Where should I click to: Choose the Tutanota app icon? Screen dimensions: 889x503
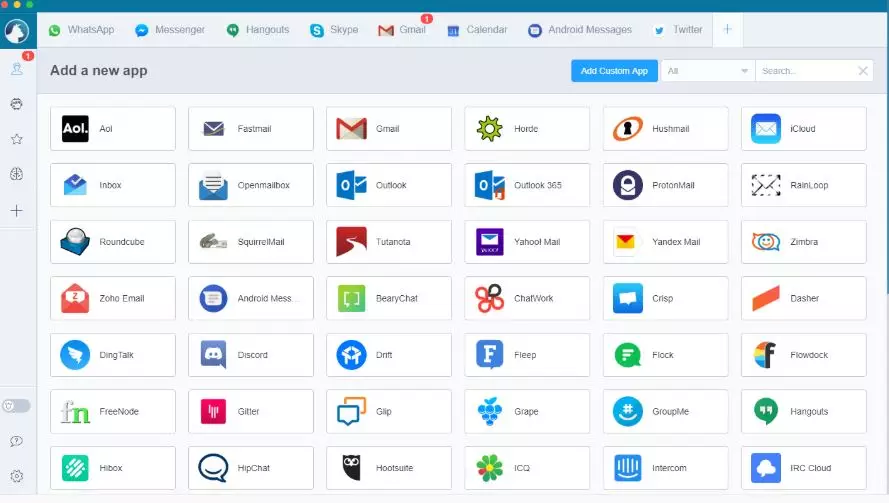(351, 242)
